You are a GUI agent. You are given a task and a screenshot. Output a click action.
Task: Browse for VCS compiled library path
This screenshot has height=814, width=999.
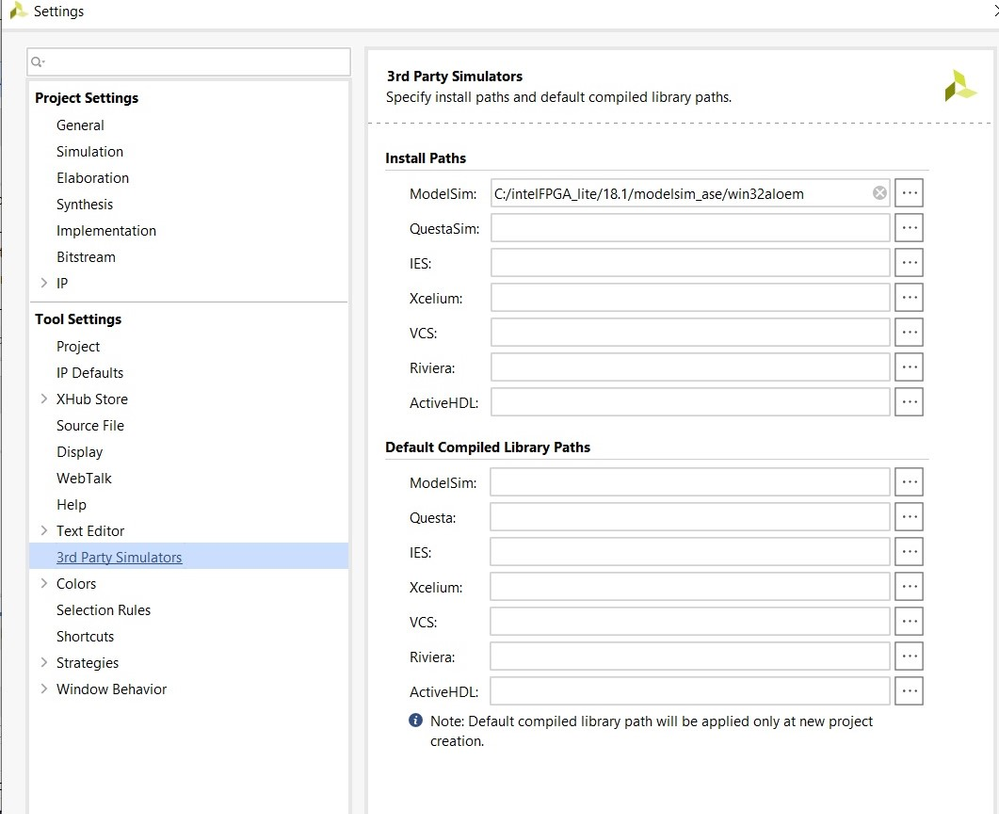pos(909,621)
